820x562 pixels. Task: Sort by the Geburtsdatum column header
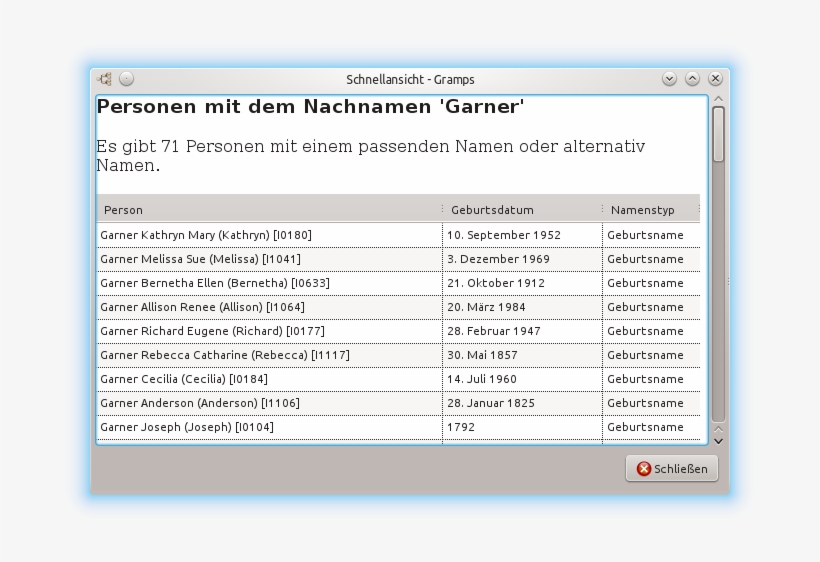(x=522, y=210)
